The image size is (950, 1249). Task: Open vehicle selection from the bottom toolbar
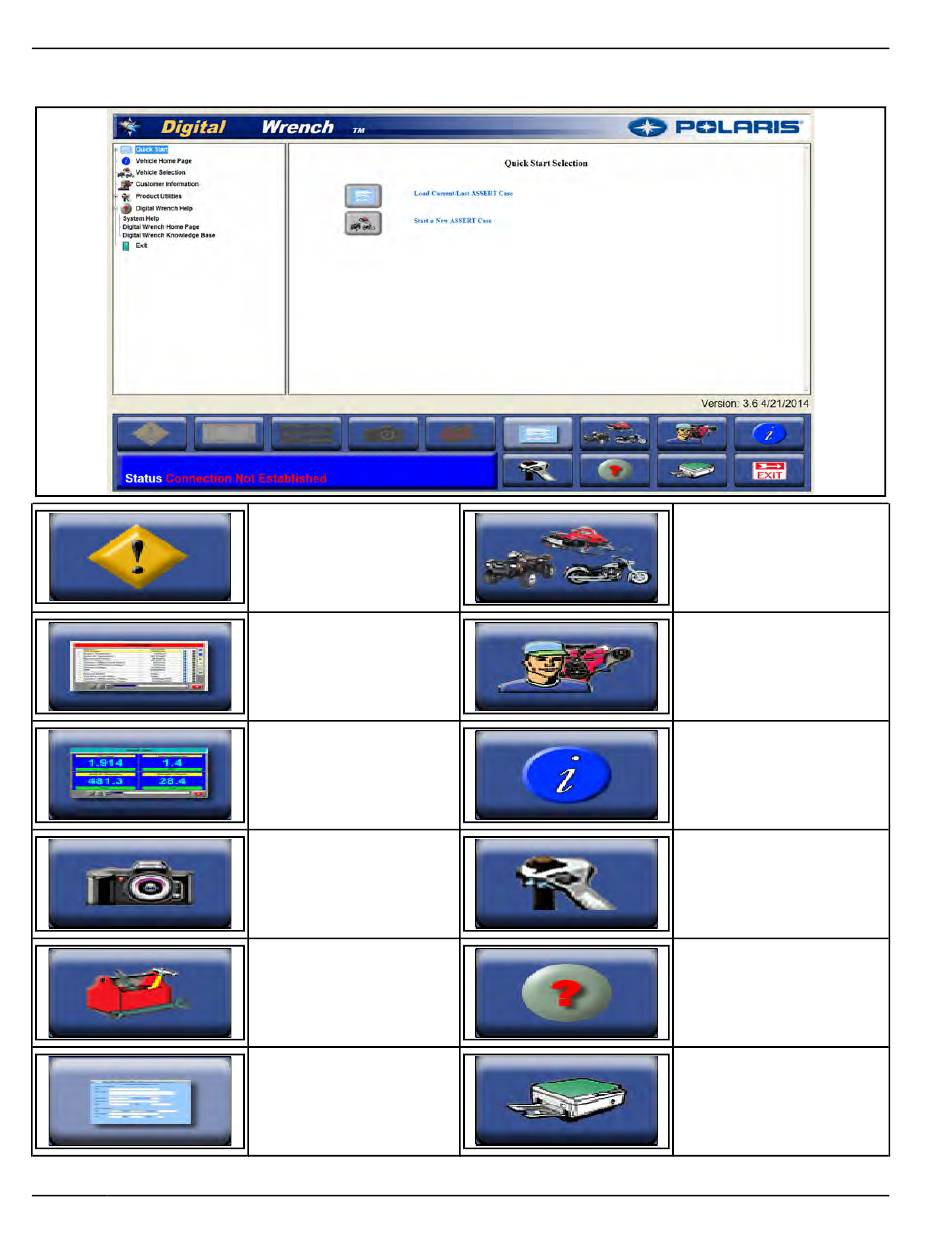click(615, 434)
